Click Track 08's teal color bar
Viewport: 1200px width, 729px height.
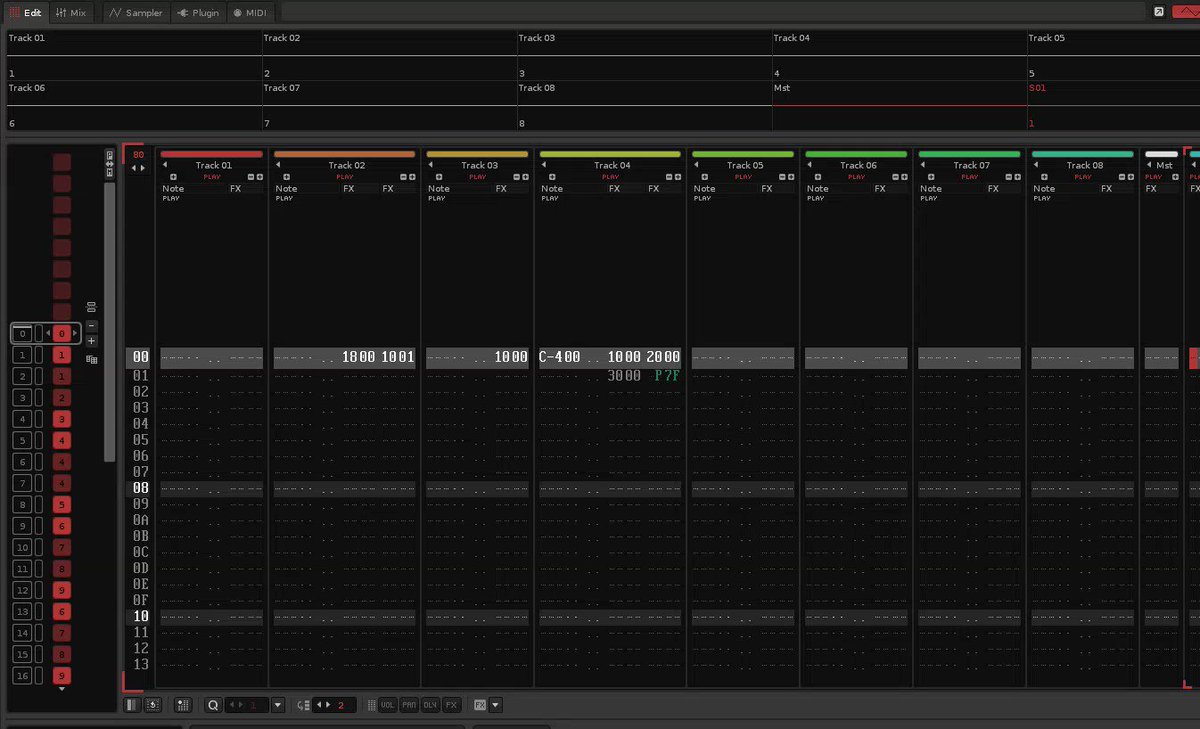[1083, 154]
